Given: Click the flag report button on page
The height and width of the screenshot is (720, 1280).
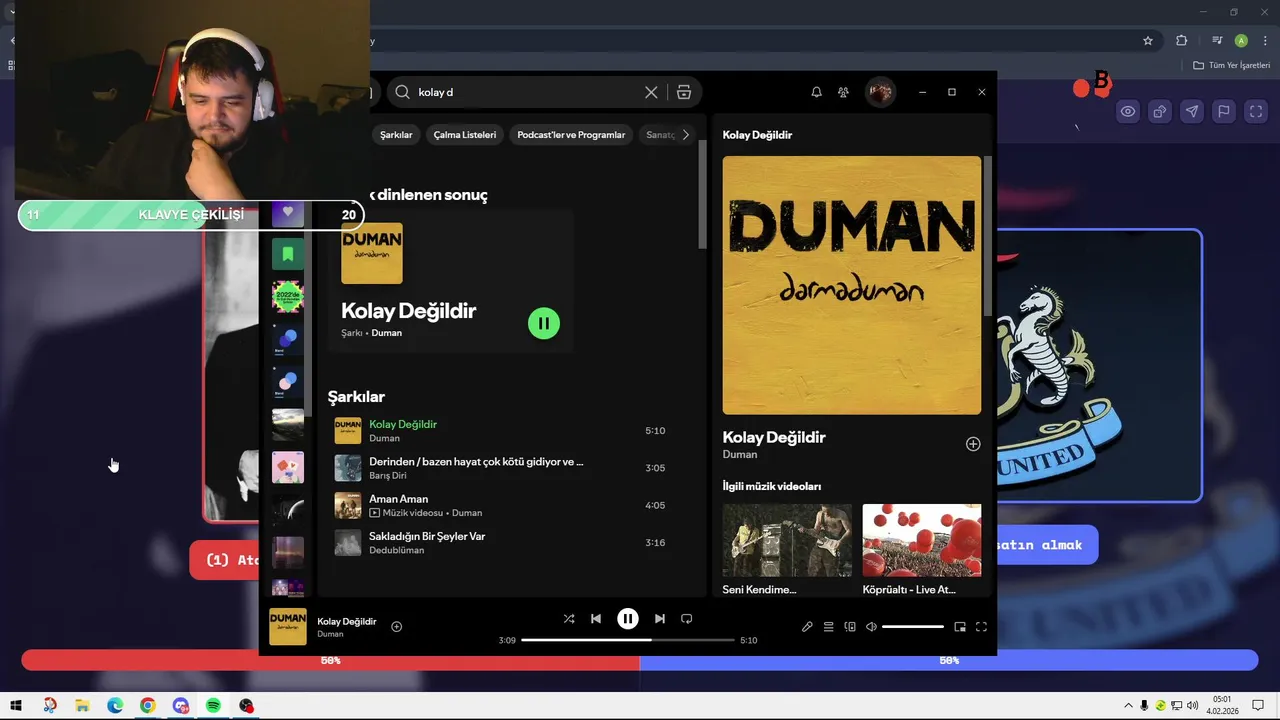Looking at the screenshot, I should click(x=1224, y=111).
